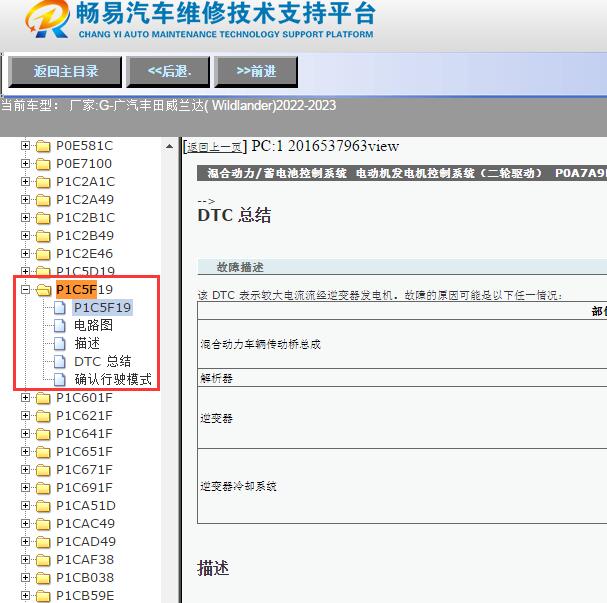Screen dimensions: 607x603
Task: Expand the P1C601F tree node
Action: [x=25, y=397]
